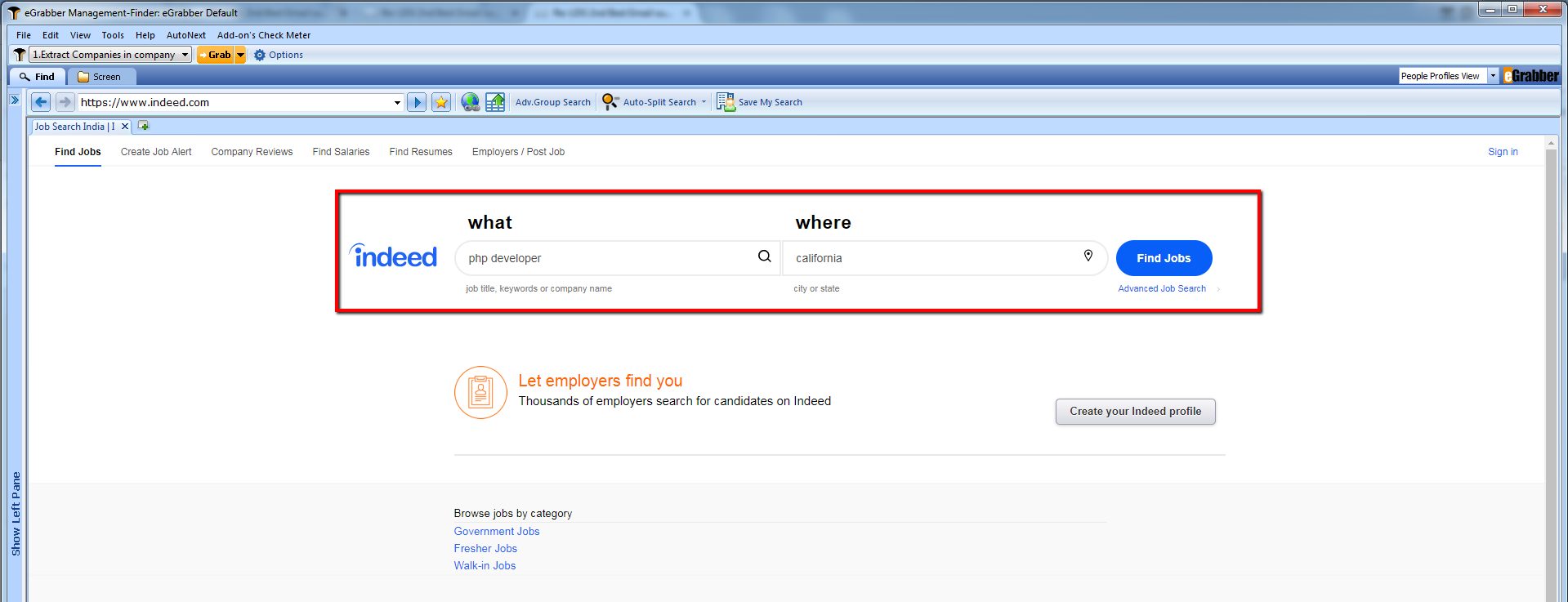Click the eGrabber logo icon beside the task dropdown
1568x602 pixels.
pos(19,55)
